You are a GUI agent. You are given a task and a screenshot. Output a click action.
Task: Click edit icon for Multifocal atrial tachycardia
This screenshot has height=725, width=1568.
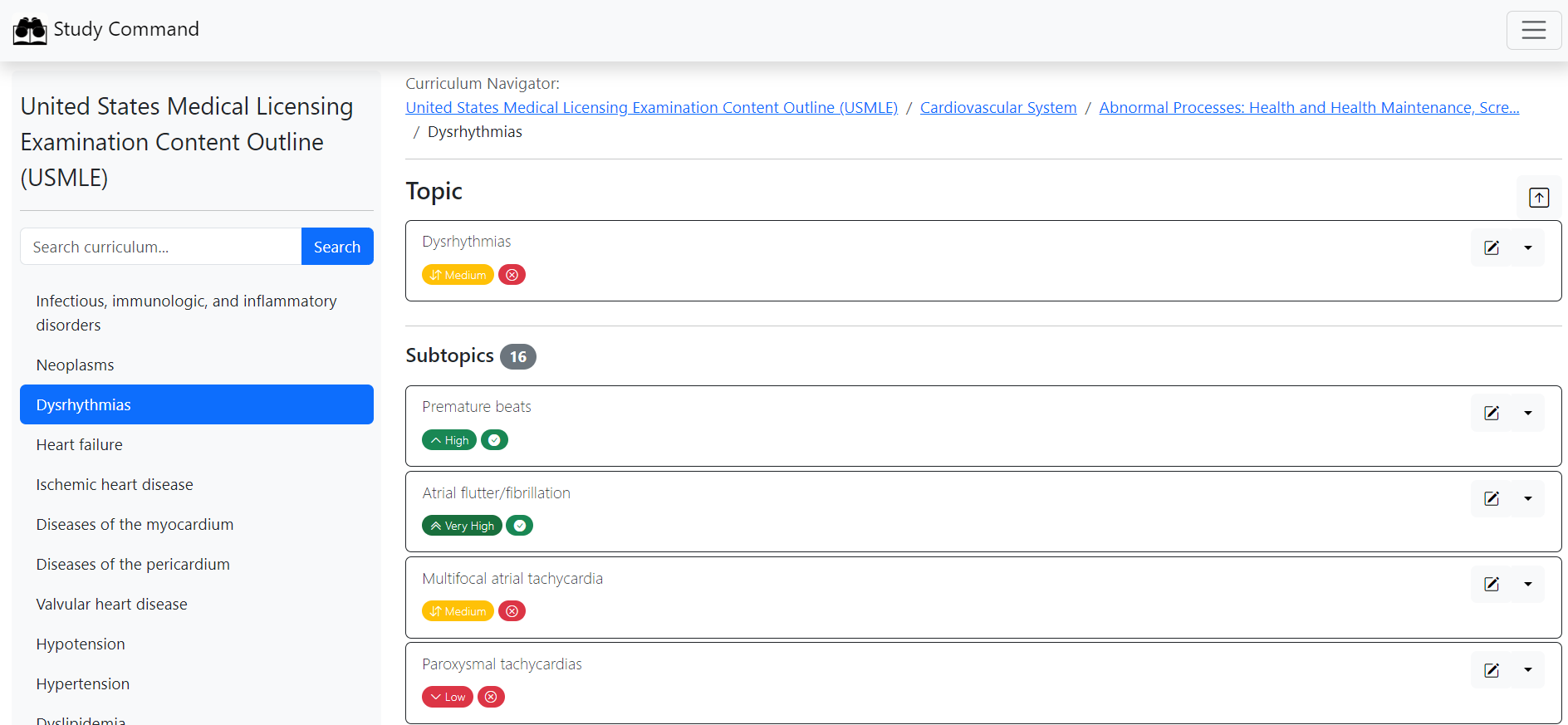pyautogui.click(x=1492, y=585)
